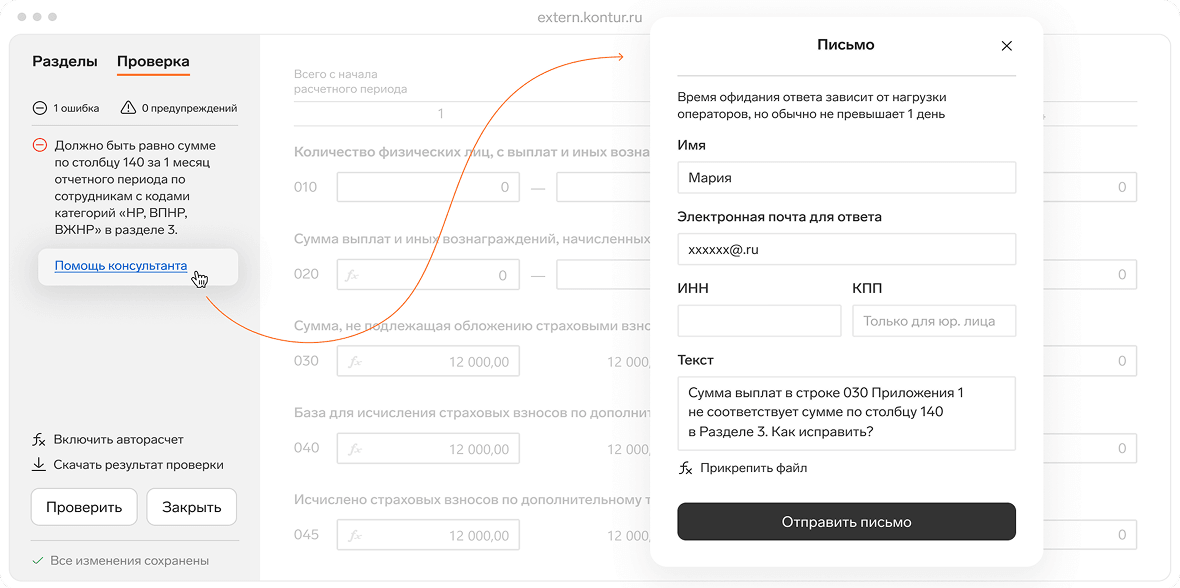
Task: Click the red error icon beside "1 ошибка"
Action: [40, 107]
